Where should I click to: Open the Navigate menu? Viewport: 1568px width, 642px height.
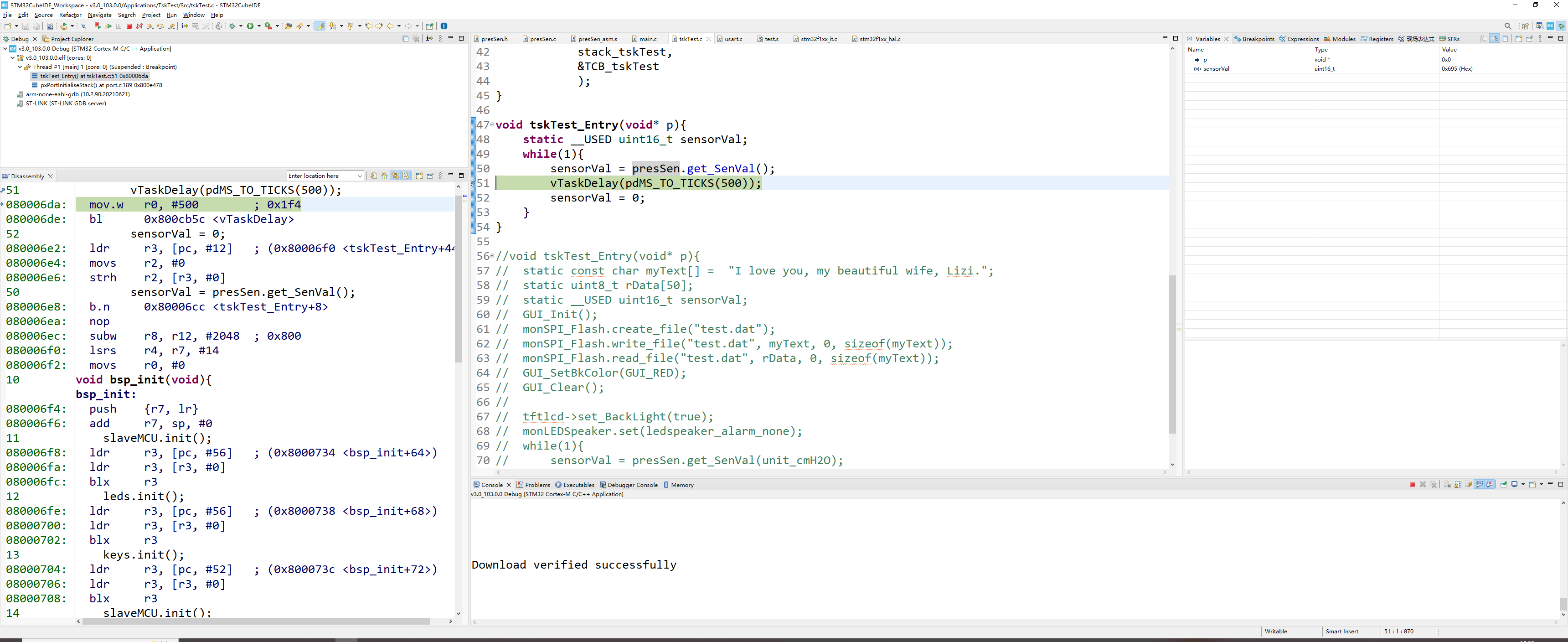(100, 15)
